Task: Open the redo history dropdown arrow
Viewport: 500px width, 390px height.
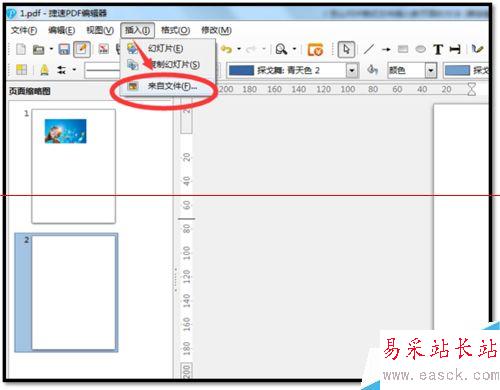Action: pos(263,49)
